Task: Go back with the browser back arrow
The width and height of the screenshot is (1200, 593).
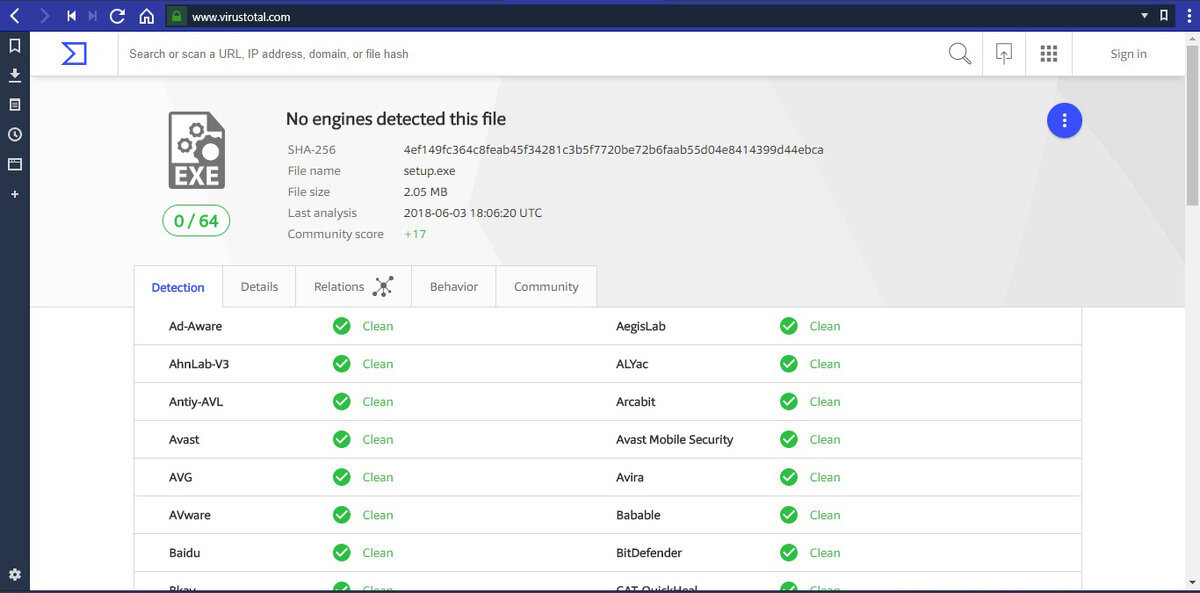Action: coord(14,16)
